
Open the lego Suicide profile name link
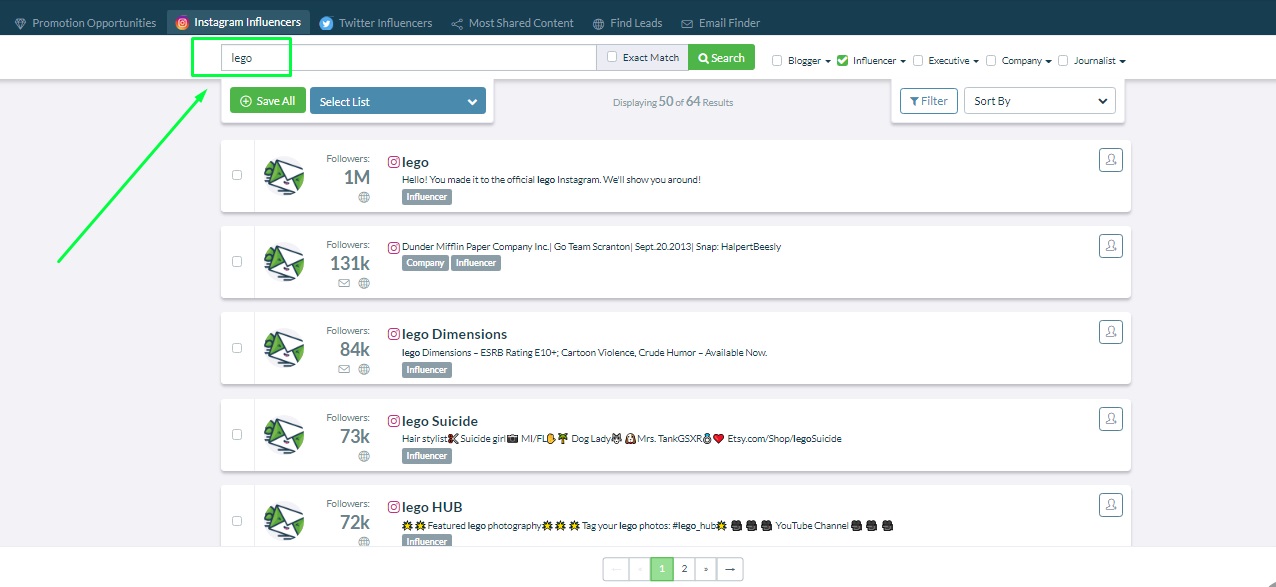pos(440,421)
